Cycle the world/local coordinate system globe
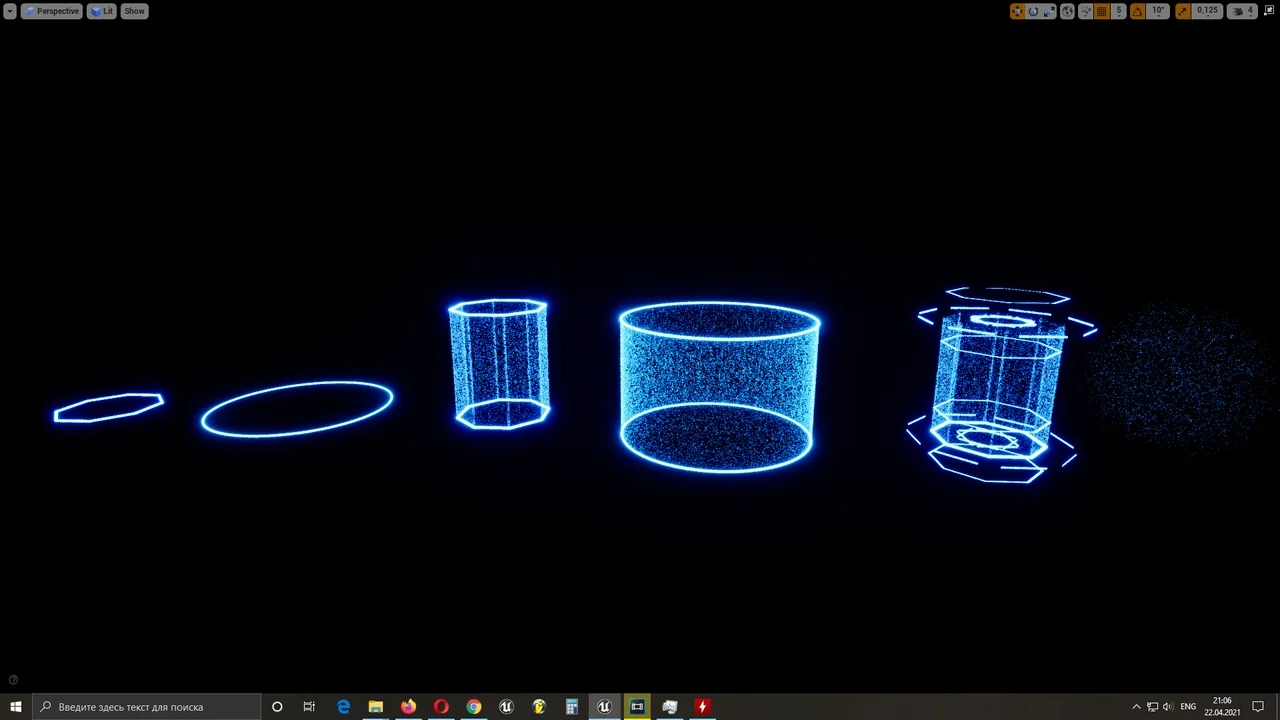The width and height of the screenshot is (1280, 720). (x=1068, y=11)
